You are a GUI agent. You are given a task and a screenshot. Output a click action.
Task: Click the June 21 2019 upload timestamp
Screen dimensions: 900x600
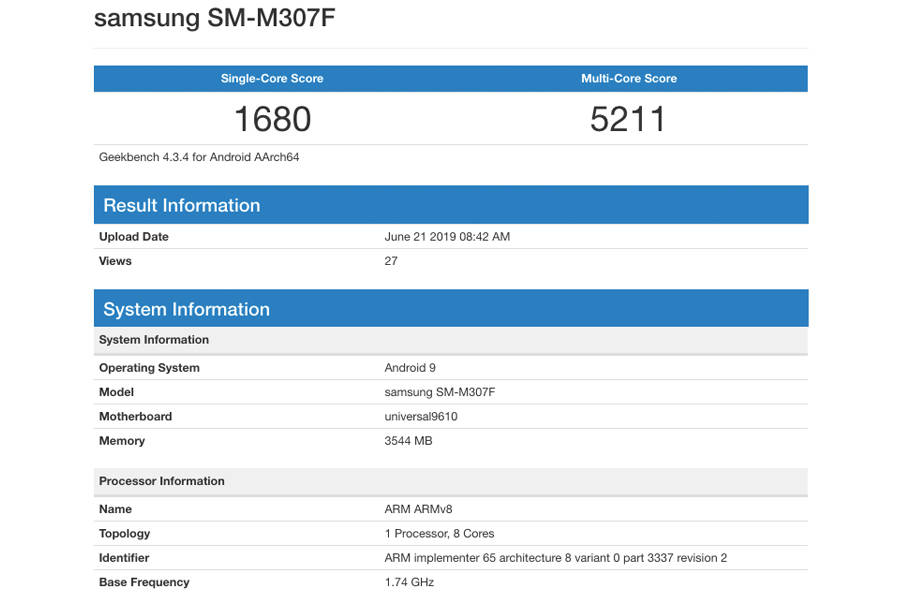tap(444, 237)
